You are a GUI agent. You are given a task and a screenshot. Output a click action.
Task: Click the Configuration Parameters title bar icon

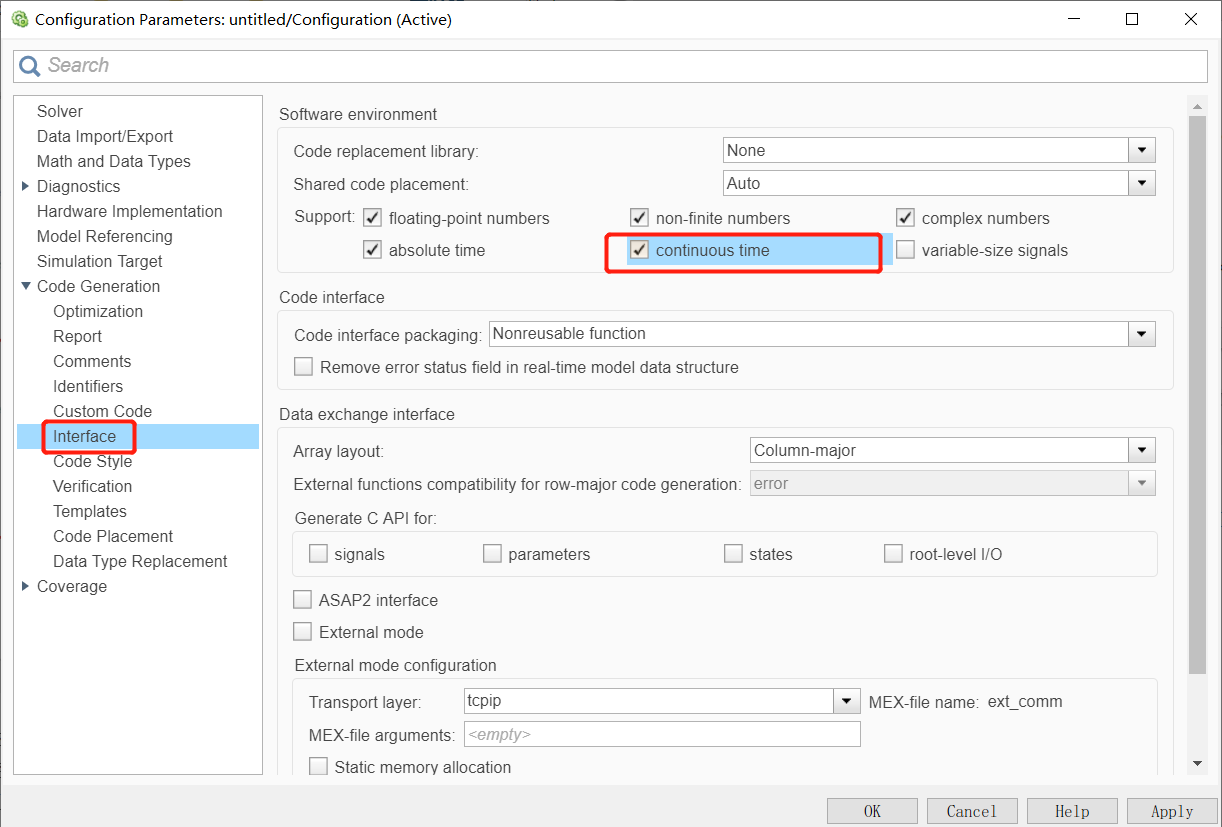[19, 19]
